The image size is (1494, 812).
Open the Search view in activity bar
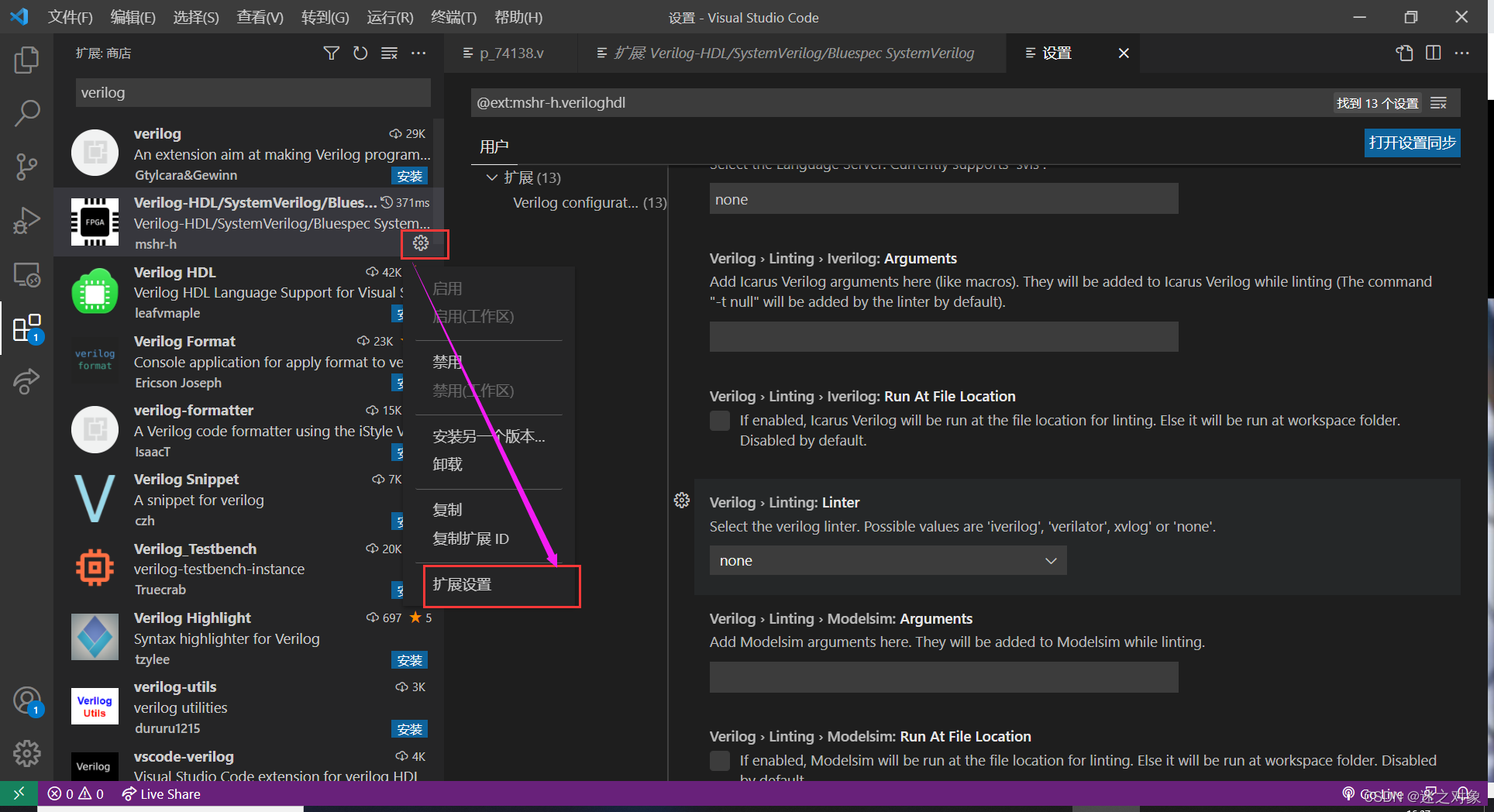tap(26, 113)
